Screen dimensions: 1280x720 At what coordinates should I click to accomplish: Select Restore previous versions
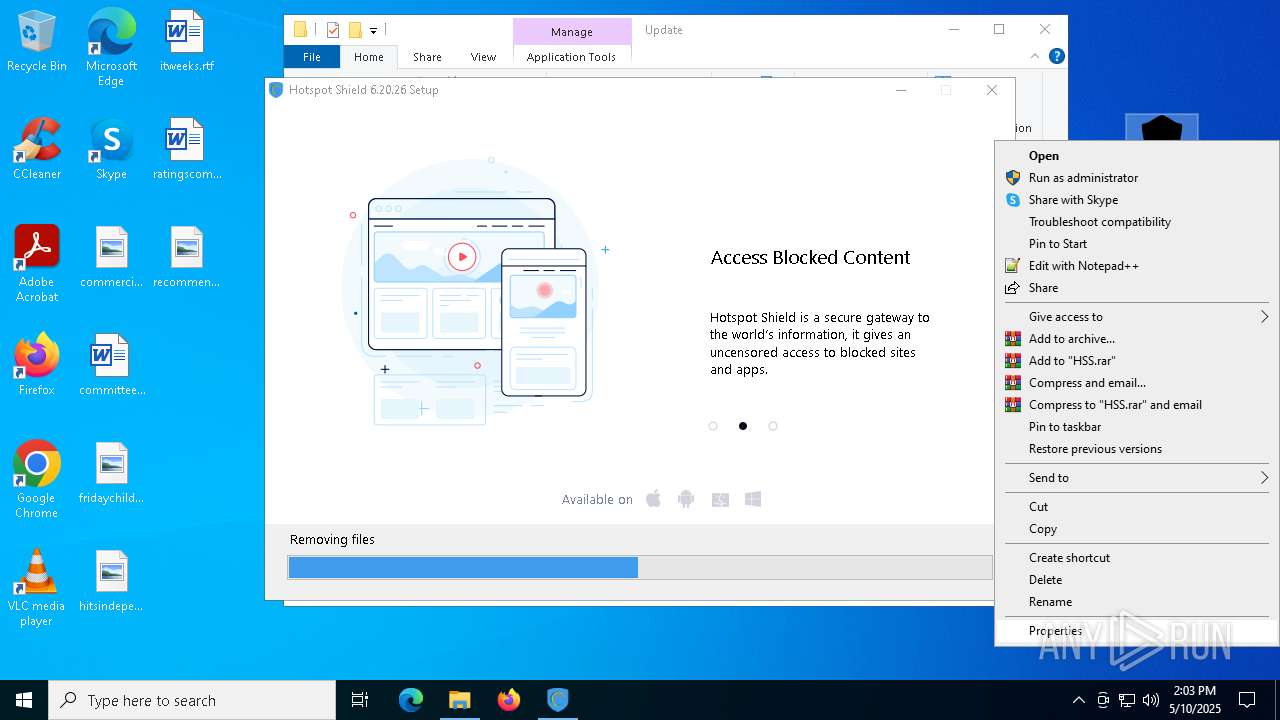pyautogui.click(x=1137, y=449)
